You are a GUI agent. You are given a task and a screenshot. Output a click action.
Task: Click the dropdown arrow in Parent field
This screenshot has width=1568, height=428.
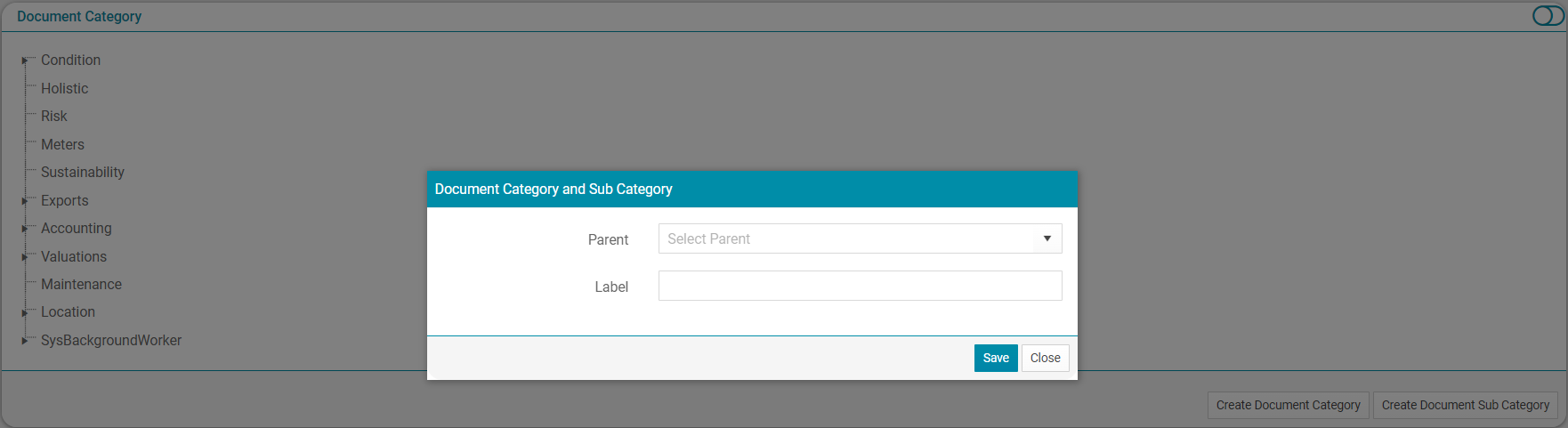click(x=1047, y=238)
